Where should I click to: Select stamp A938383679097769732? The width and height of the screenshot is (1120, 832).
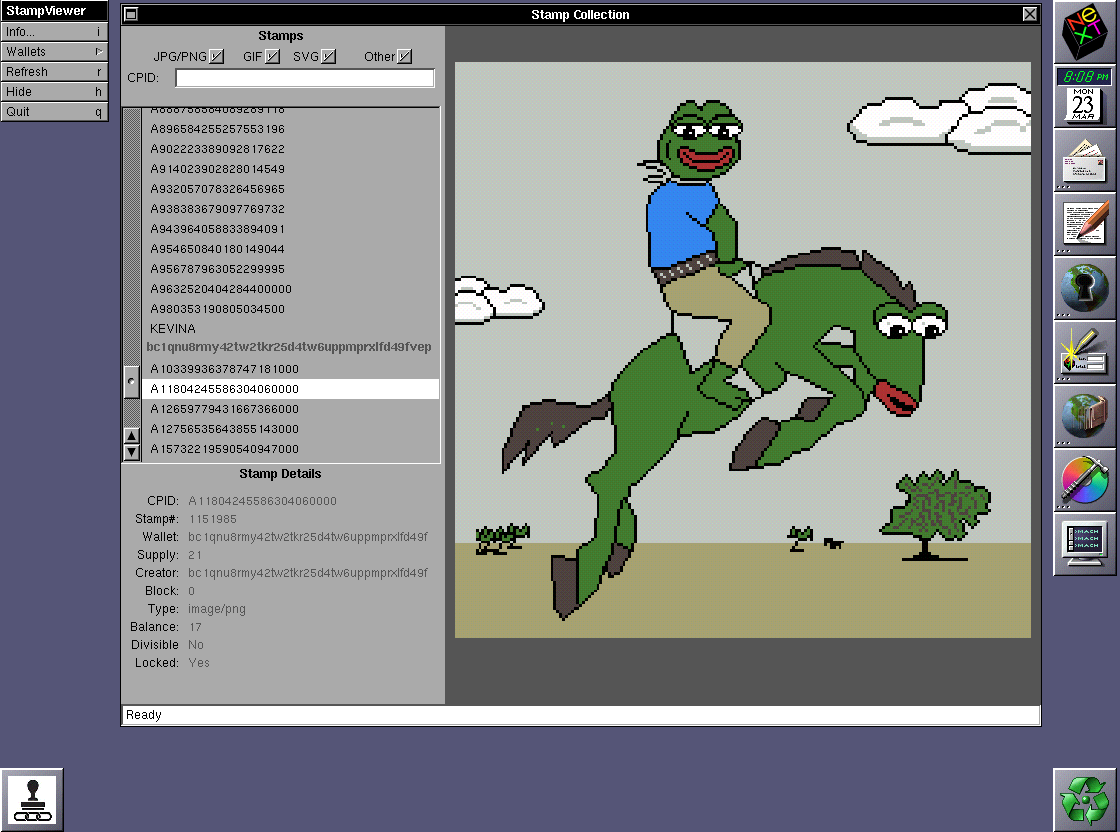pos(291,209)
